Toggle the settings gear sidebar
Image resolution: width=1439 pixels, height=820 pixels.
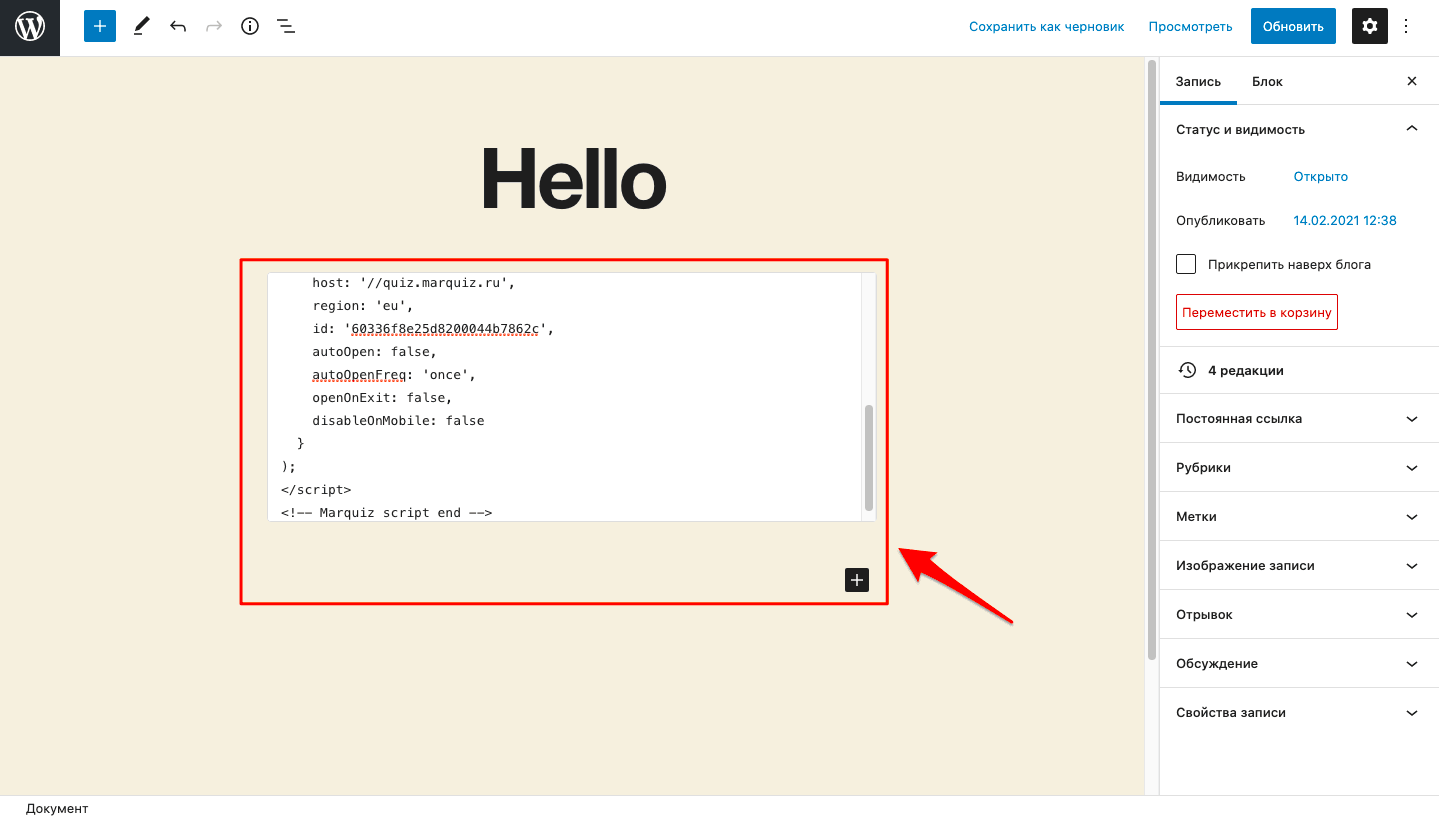point(1370,27)
